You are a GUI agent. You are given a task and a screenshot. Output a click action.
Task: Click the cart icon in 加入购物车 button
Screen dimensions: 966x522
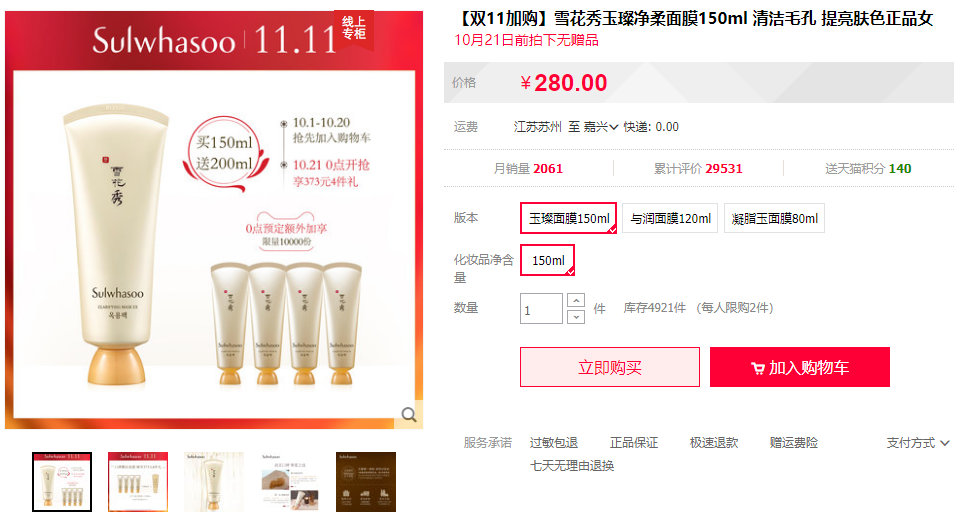(x=758, y=369)
